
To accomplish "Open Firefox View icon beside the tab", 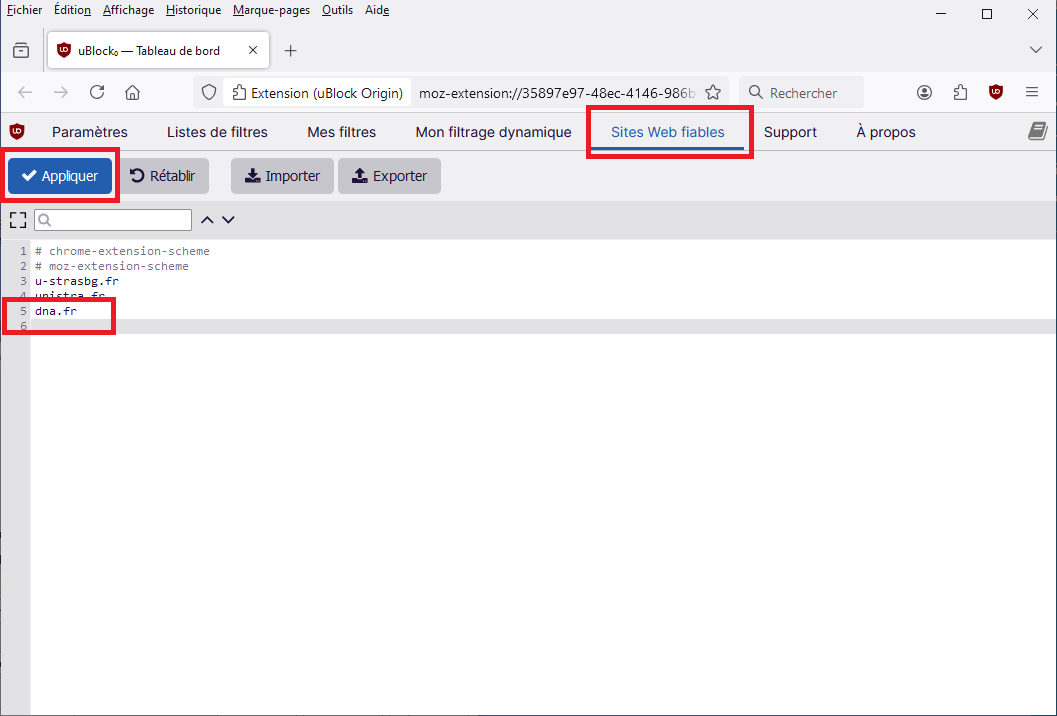I will [21, 50].
